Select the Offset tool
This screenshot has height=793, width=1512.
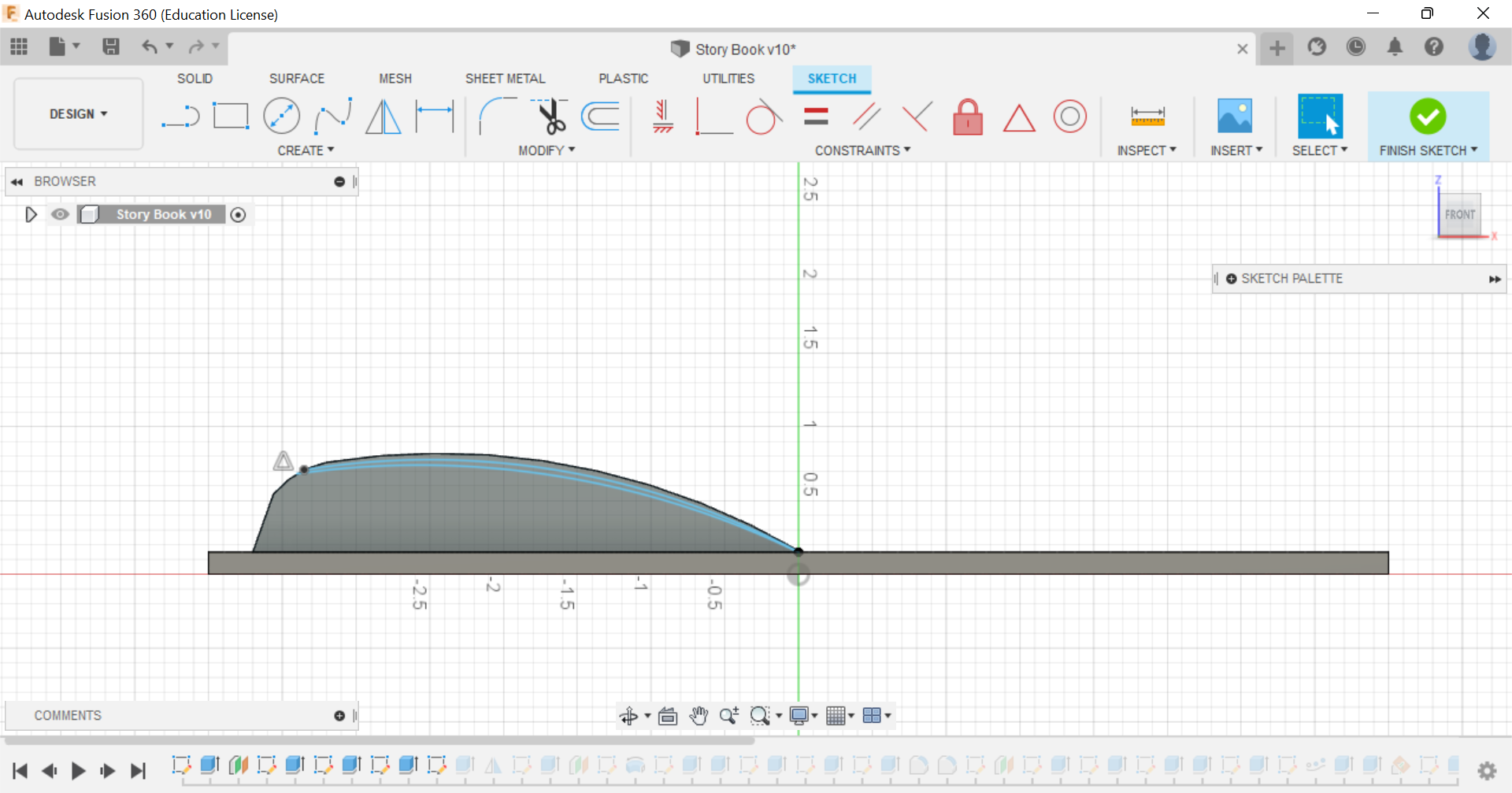point(601,117)
